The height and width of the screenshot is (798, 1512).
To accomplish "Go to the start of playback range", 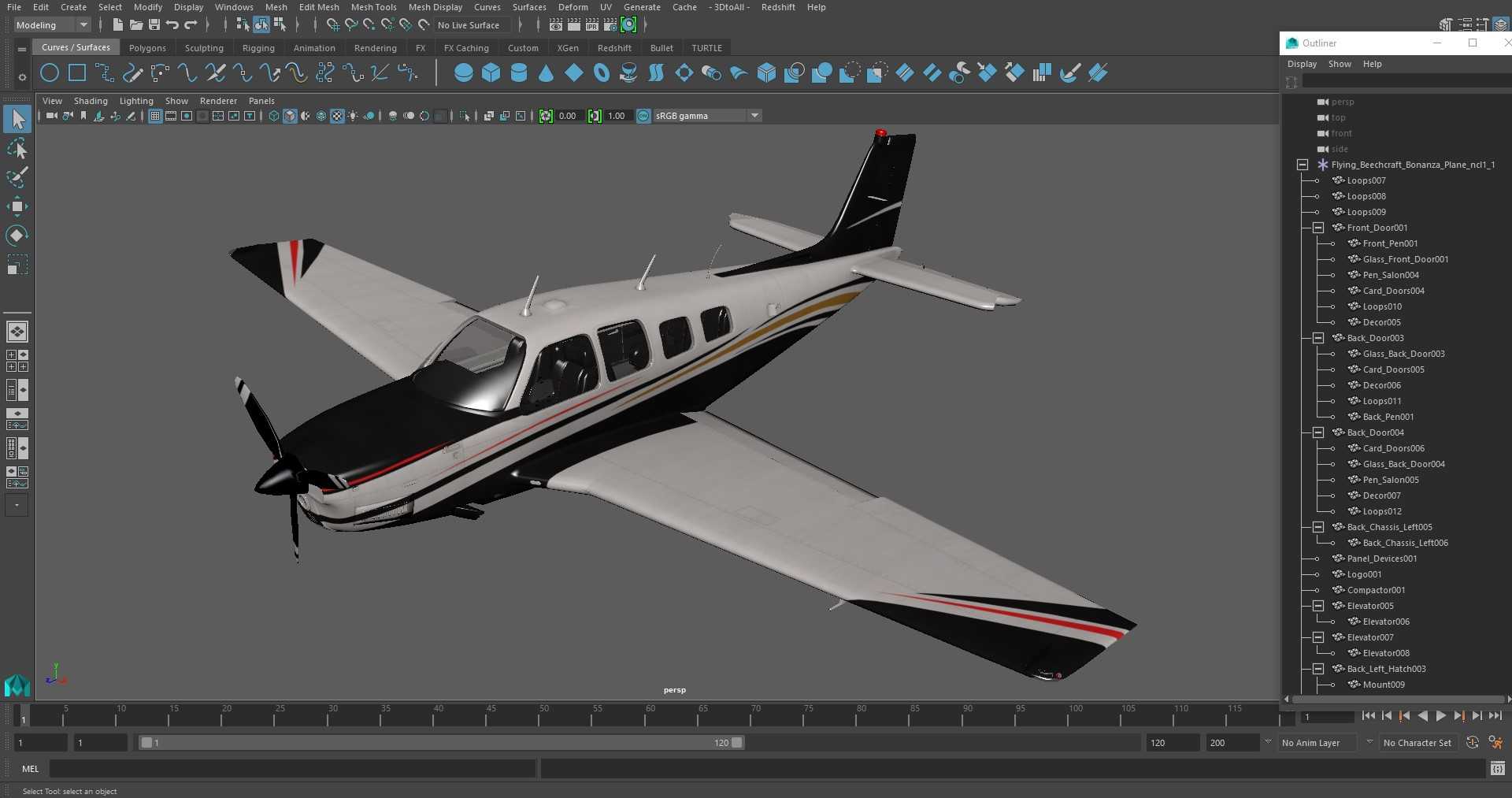I will (1368, 716).
